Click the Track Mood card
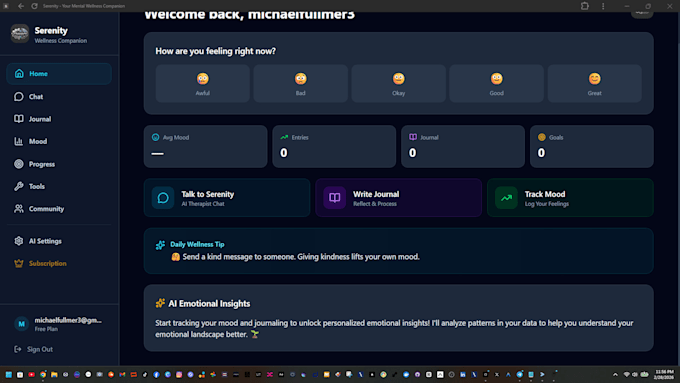The image size is (680, 383). pos(570,198)
